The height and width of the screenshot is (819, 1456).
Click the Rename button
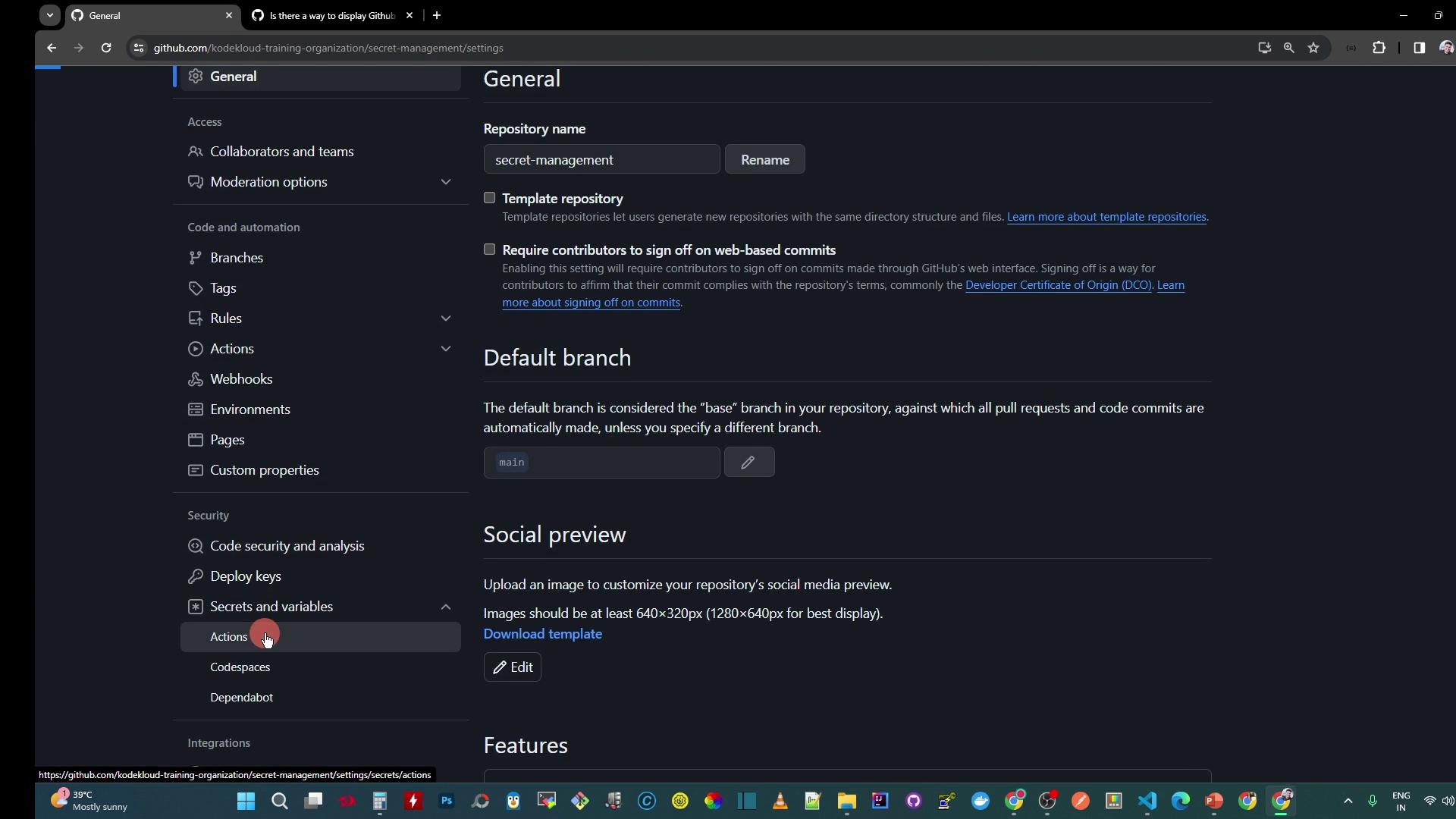coord(764,160)
